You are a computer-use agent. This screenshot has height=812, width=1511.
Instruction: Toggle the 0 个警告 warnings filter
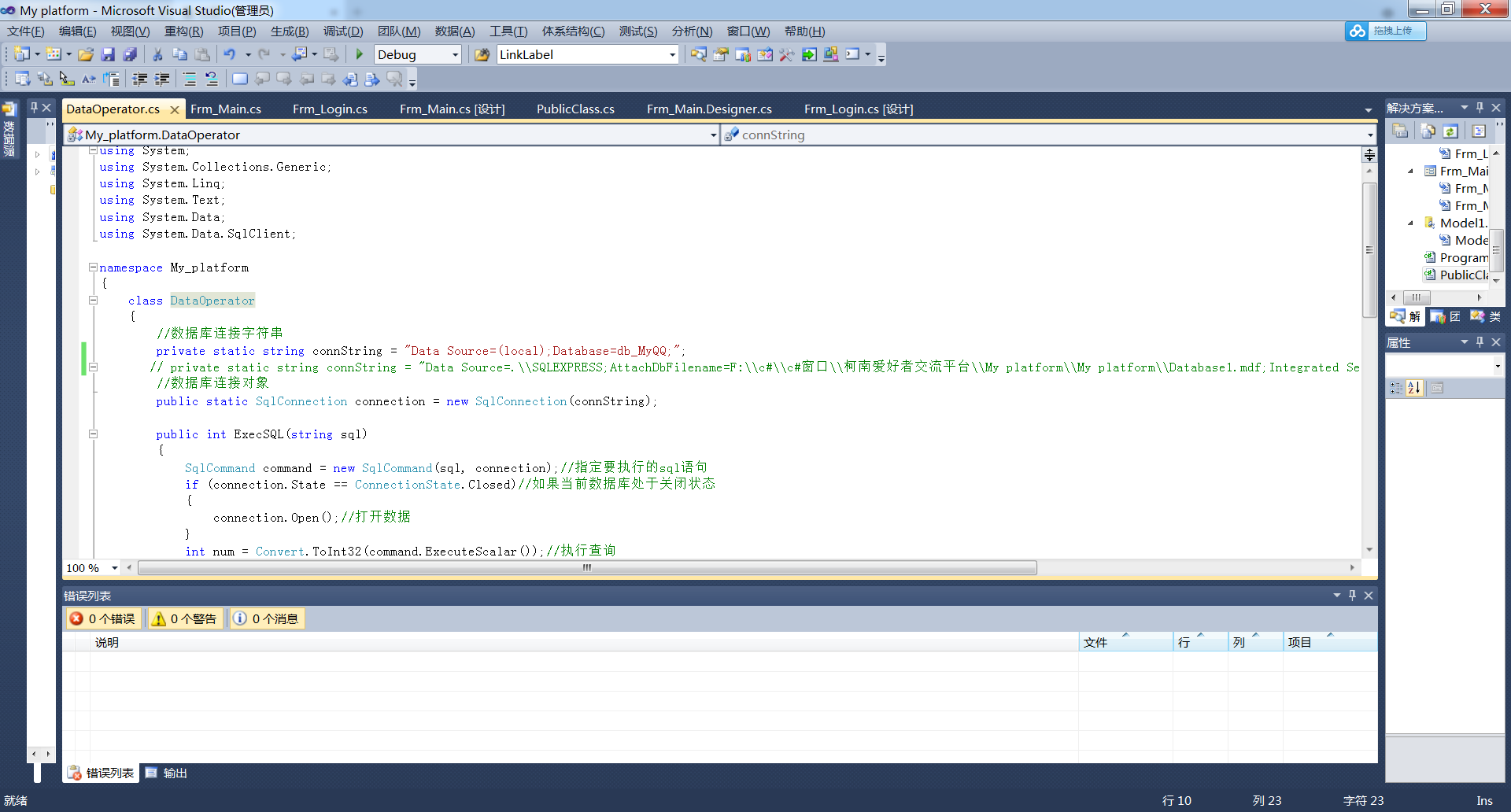tap(186, 618)
